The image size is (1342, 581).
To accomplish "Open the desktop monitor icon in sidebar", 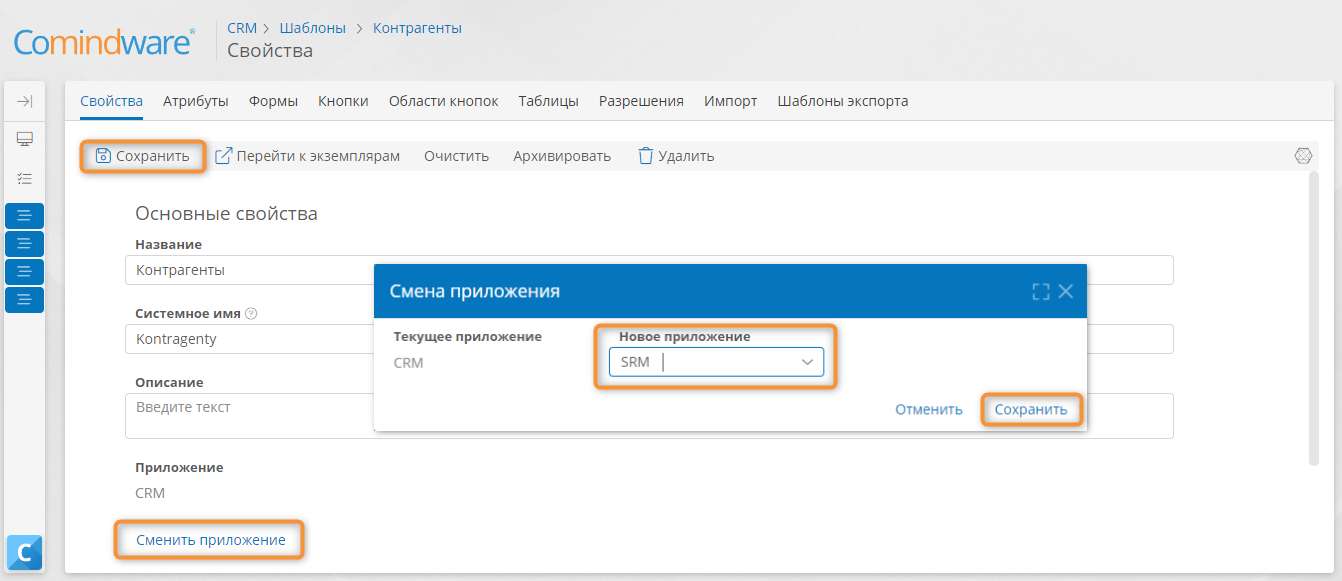I will coord(25,139).
